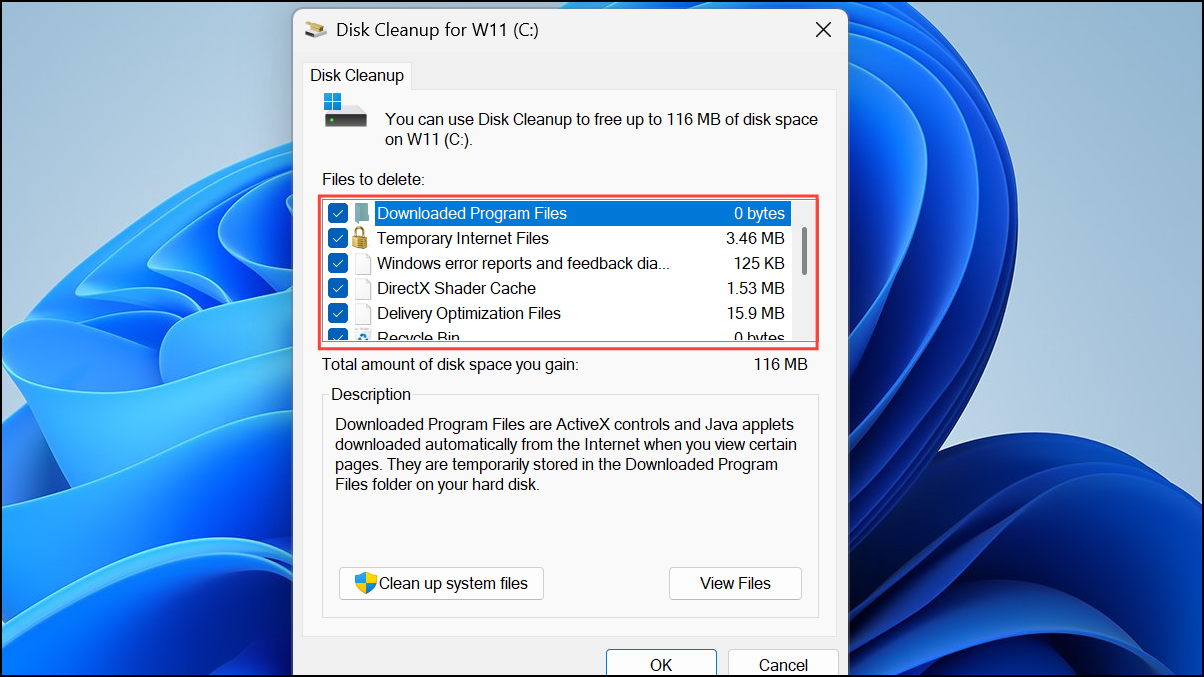Click the Files to delete list scrollbar thumb
Viewport: 1204px width, 677px height.
tap(803, 250)
